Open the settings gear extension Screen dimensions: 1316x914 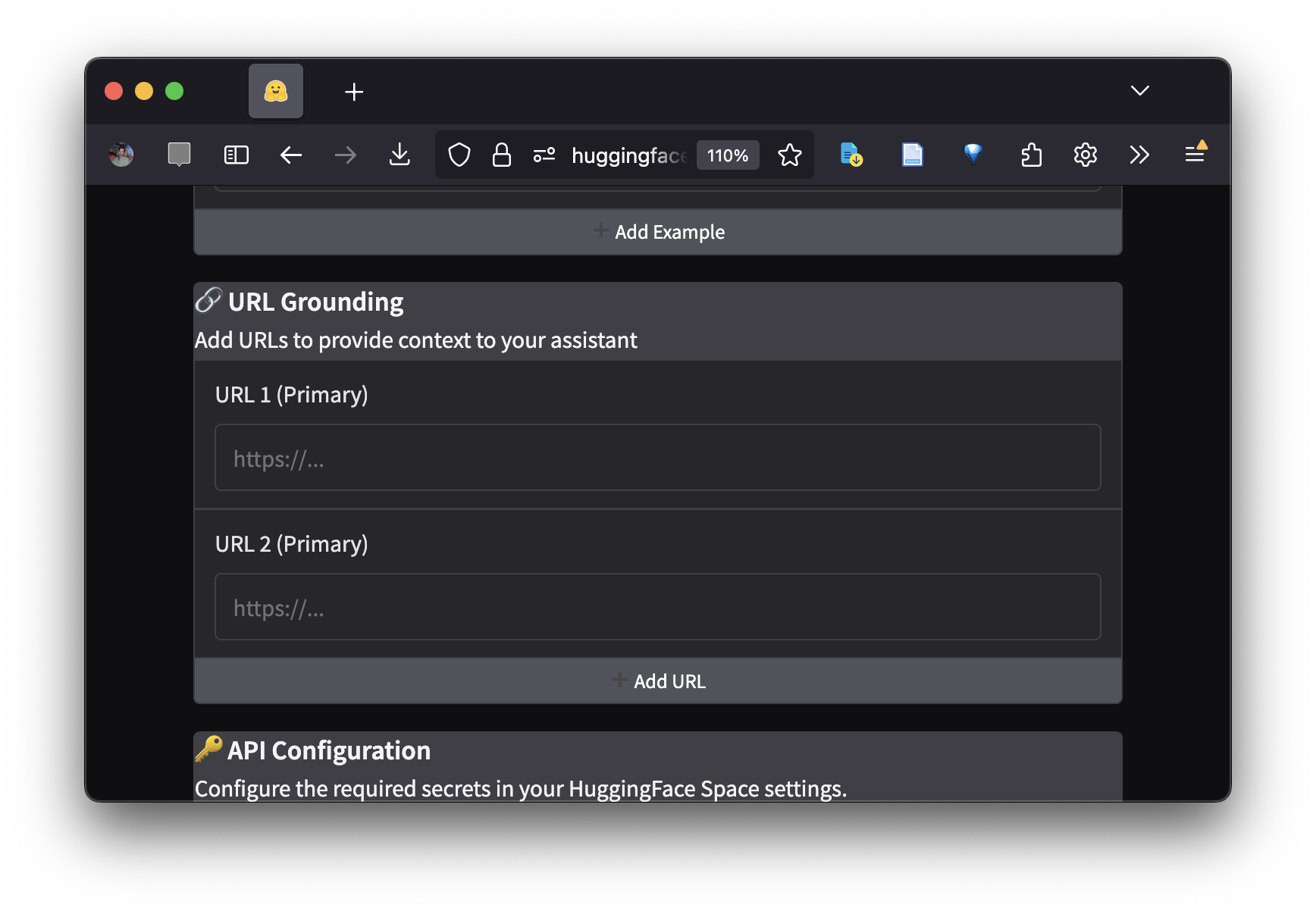tap(1085, 155)
